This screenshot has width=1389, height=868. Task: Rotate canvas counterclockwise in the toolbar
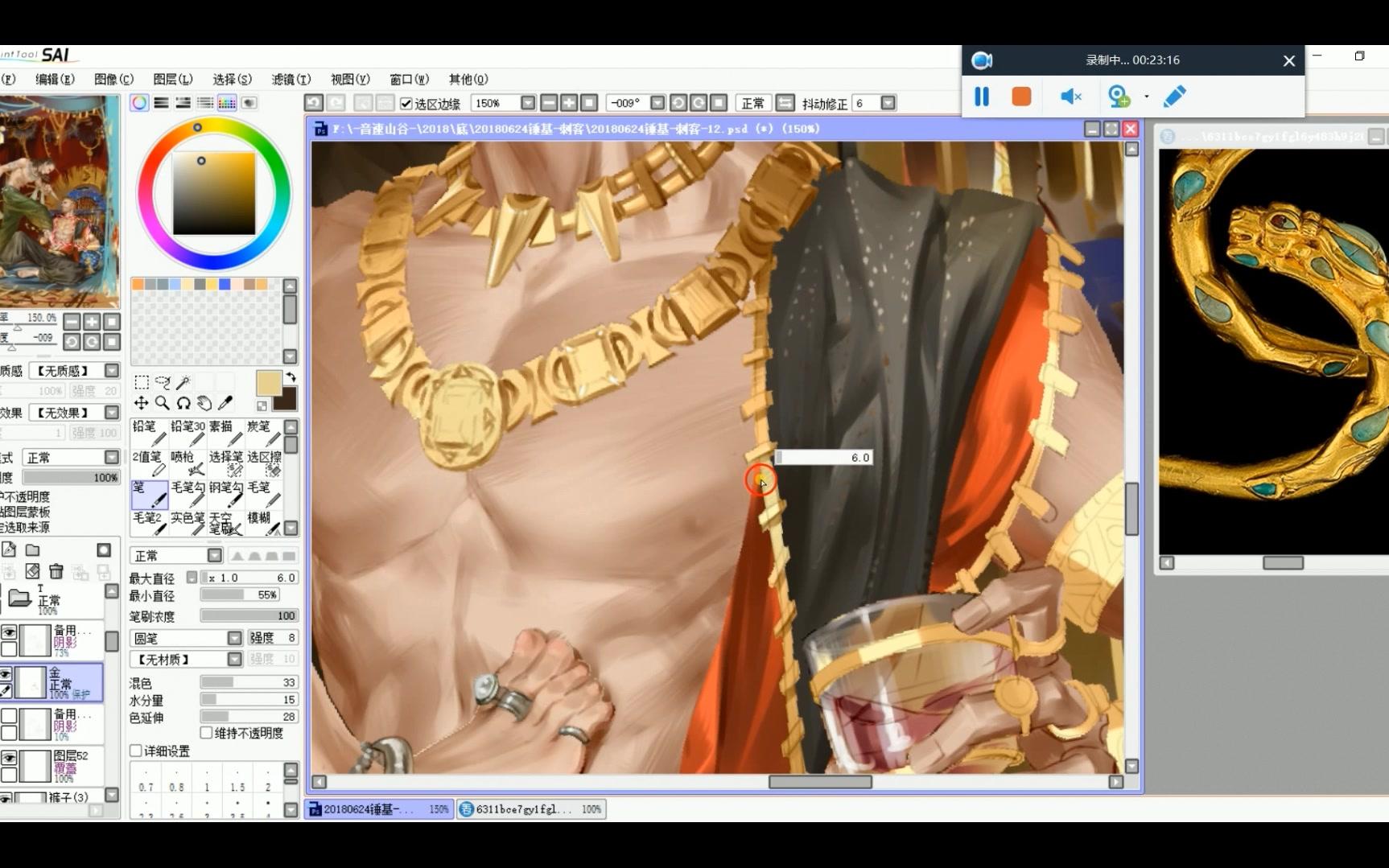point(678,103)
